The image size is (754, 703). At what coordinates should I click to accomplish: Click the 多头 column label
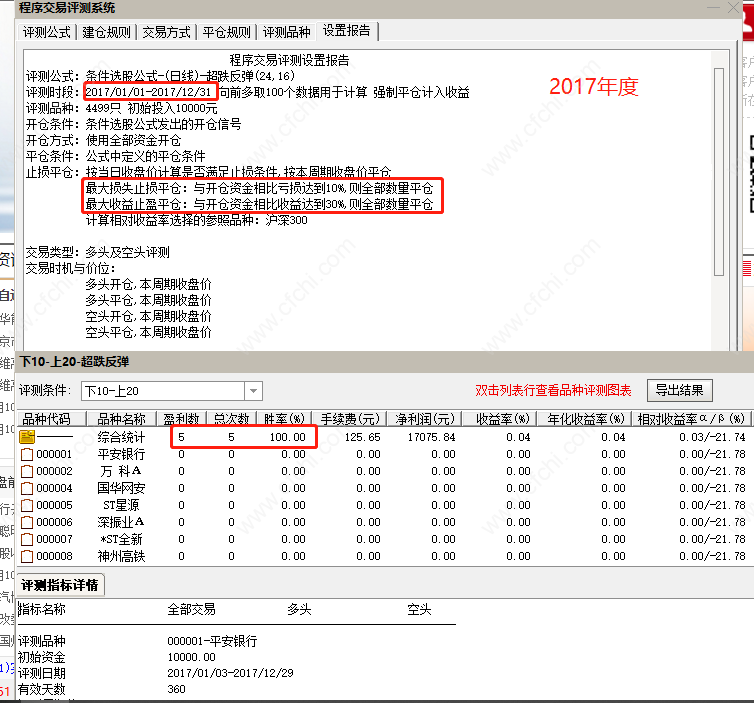click(x=299, y=609)
